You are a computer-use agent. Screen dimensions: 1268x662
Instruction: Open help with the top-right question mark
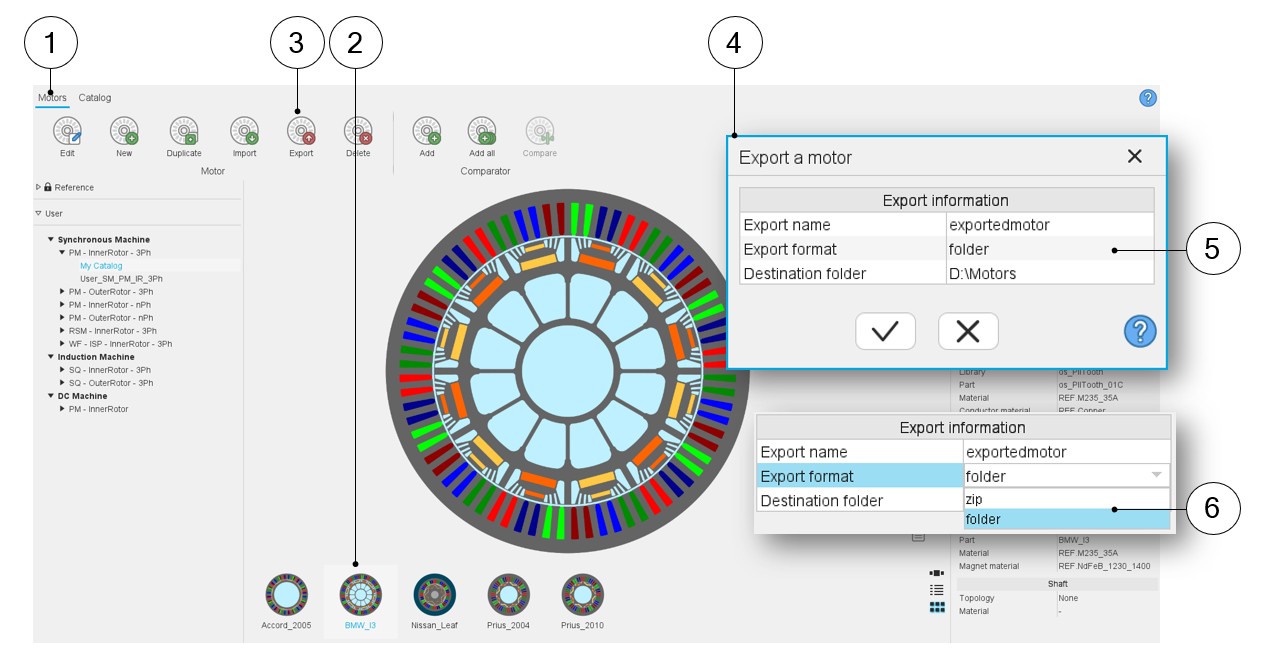[1148, 98]
